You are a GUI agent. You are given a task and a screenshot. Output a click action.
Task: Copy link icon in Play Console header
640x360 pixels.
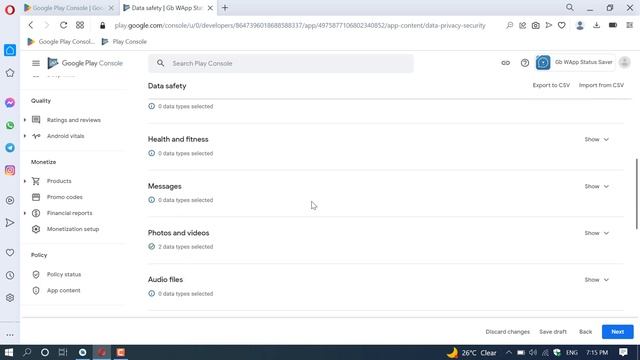[x=505, y=63]
